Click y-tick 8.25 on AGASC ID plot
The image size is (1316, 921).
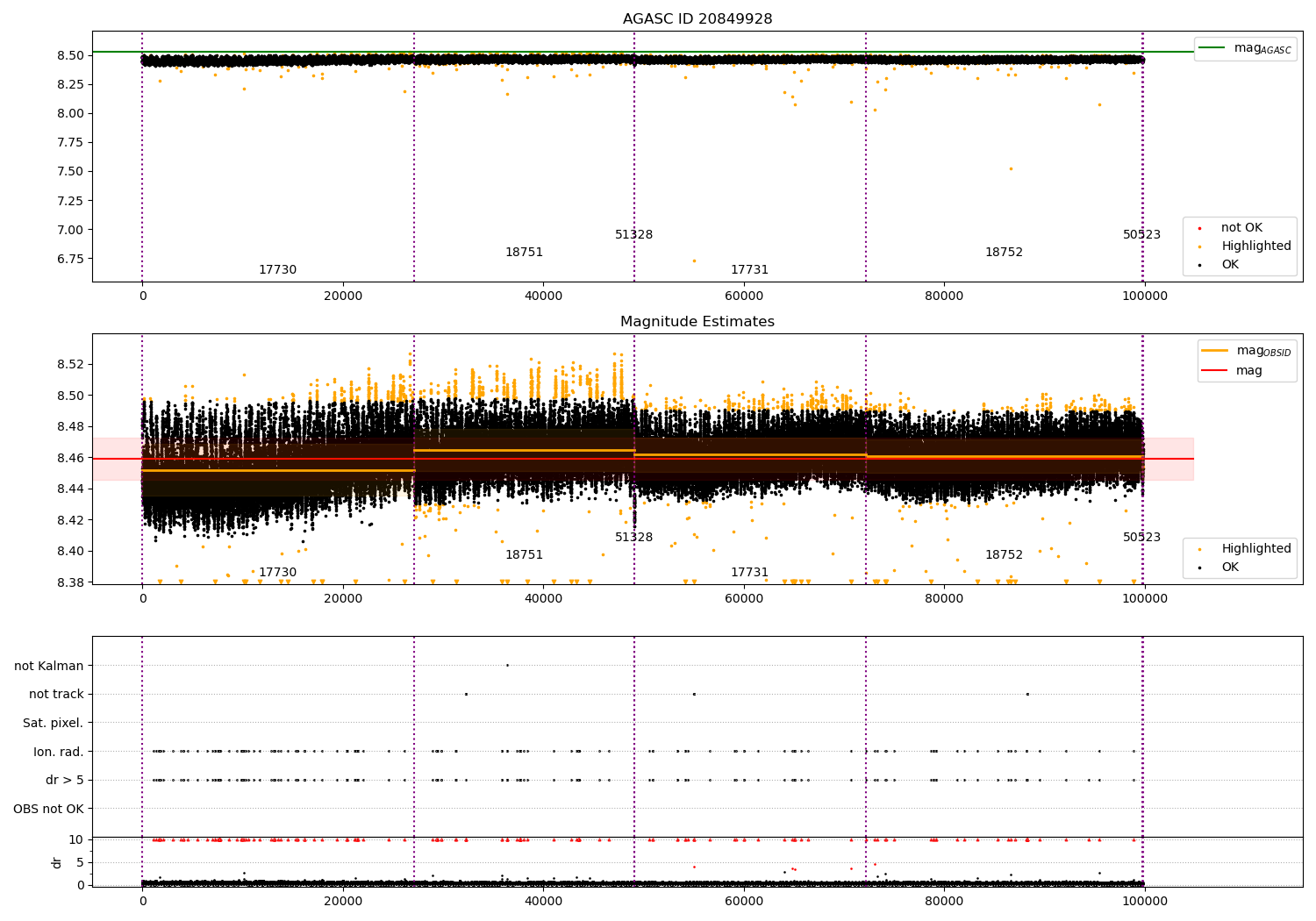click(69, 84)
